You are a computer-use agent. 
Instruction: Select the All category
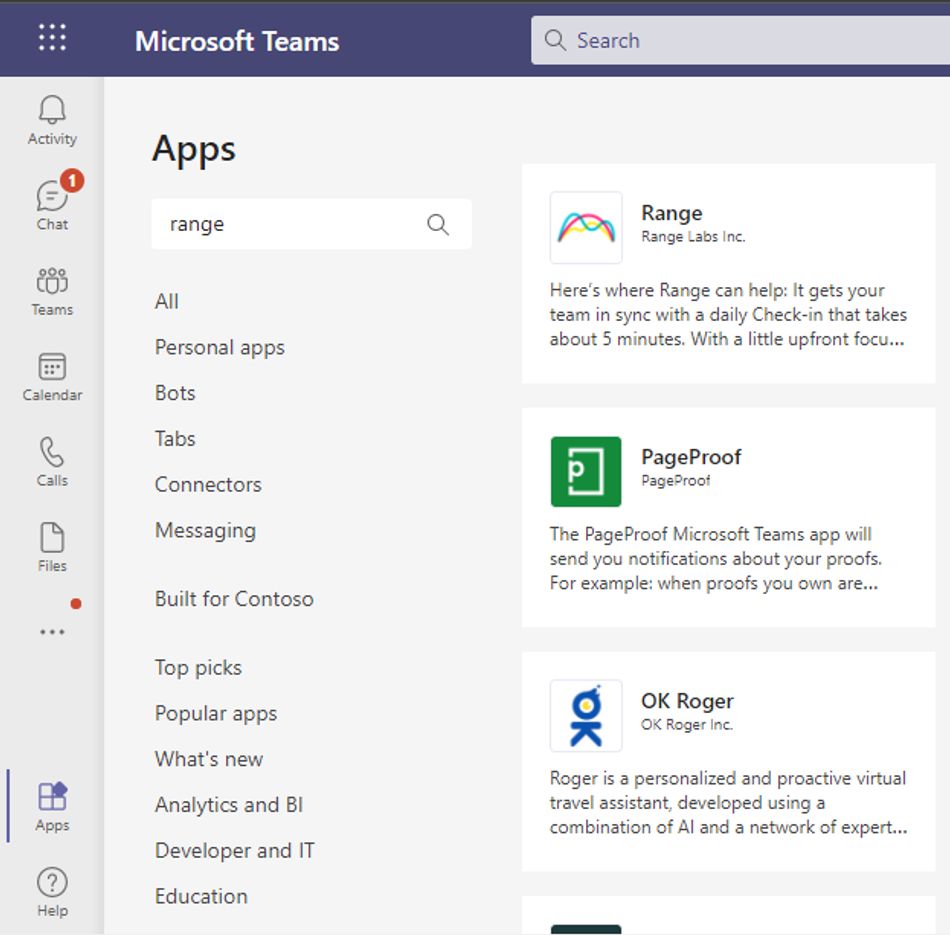pyautogui.click(x=167, y=301)
